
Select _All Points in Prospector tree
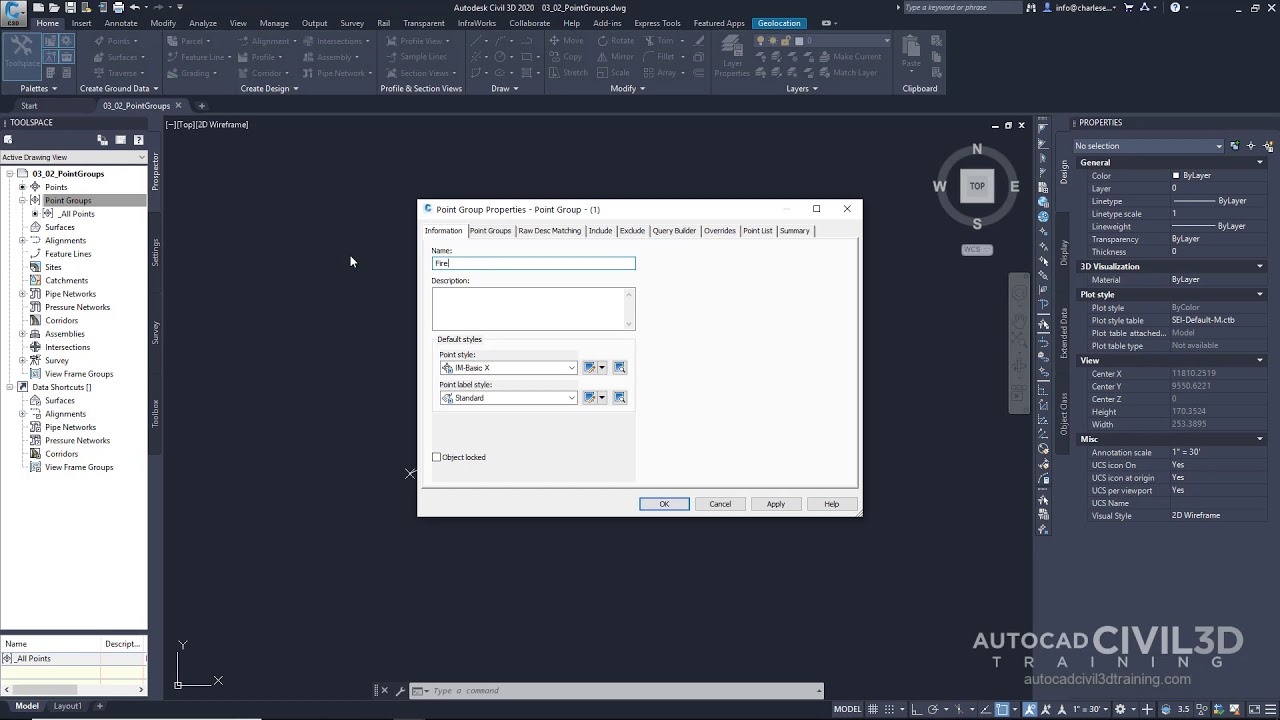(76, 214)
